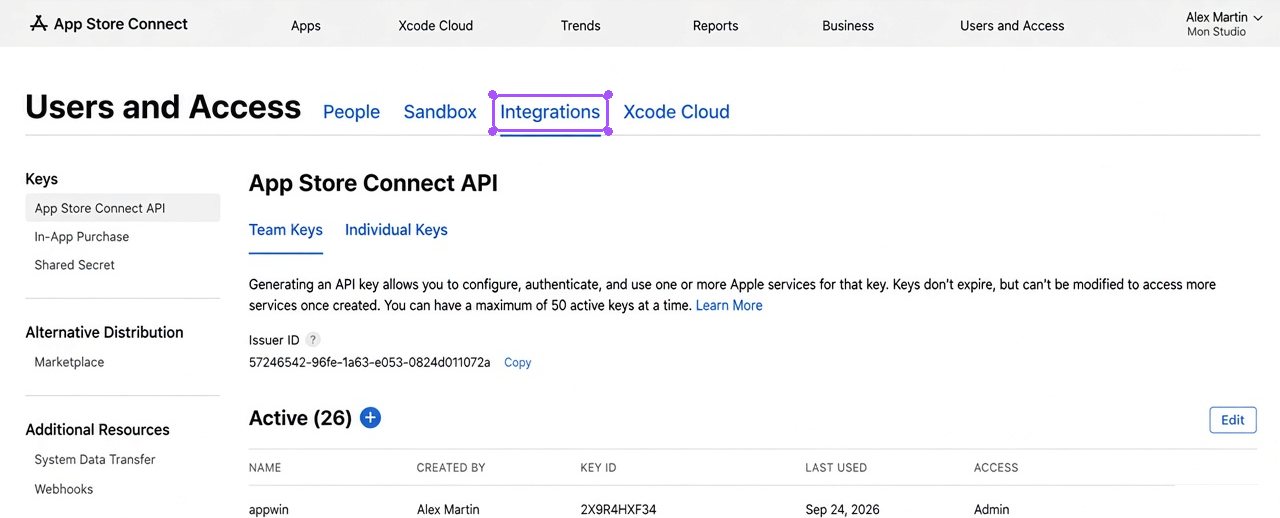Click the App Store Connect logo icon
This screenshot has width=1280, height=518.
click(x=39, y=24)
